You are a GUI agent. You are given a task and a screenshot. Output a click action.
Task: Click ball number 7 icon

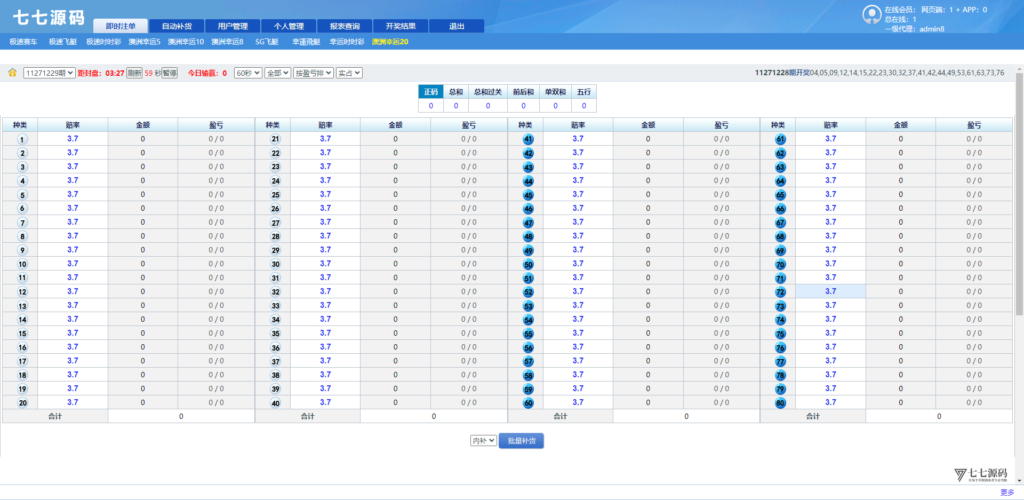23,223
